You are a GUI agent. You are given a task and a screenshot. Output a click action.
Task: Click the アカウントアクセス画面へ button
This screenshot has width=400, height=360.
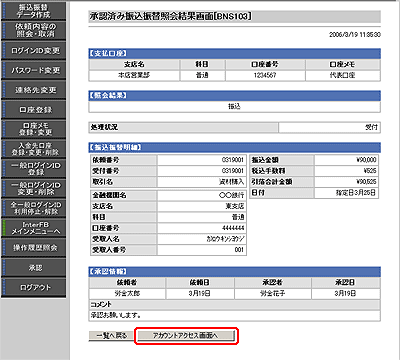pos(186,336)
